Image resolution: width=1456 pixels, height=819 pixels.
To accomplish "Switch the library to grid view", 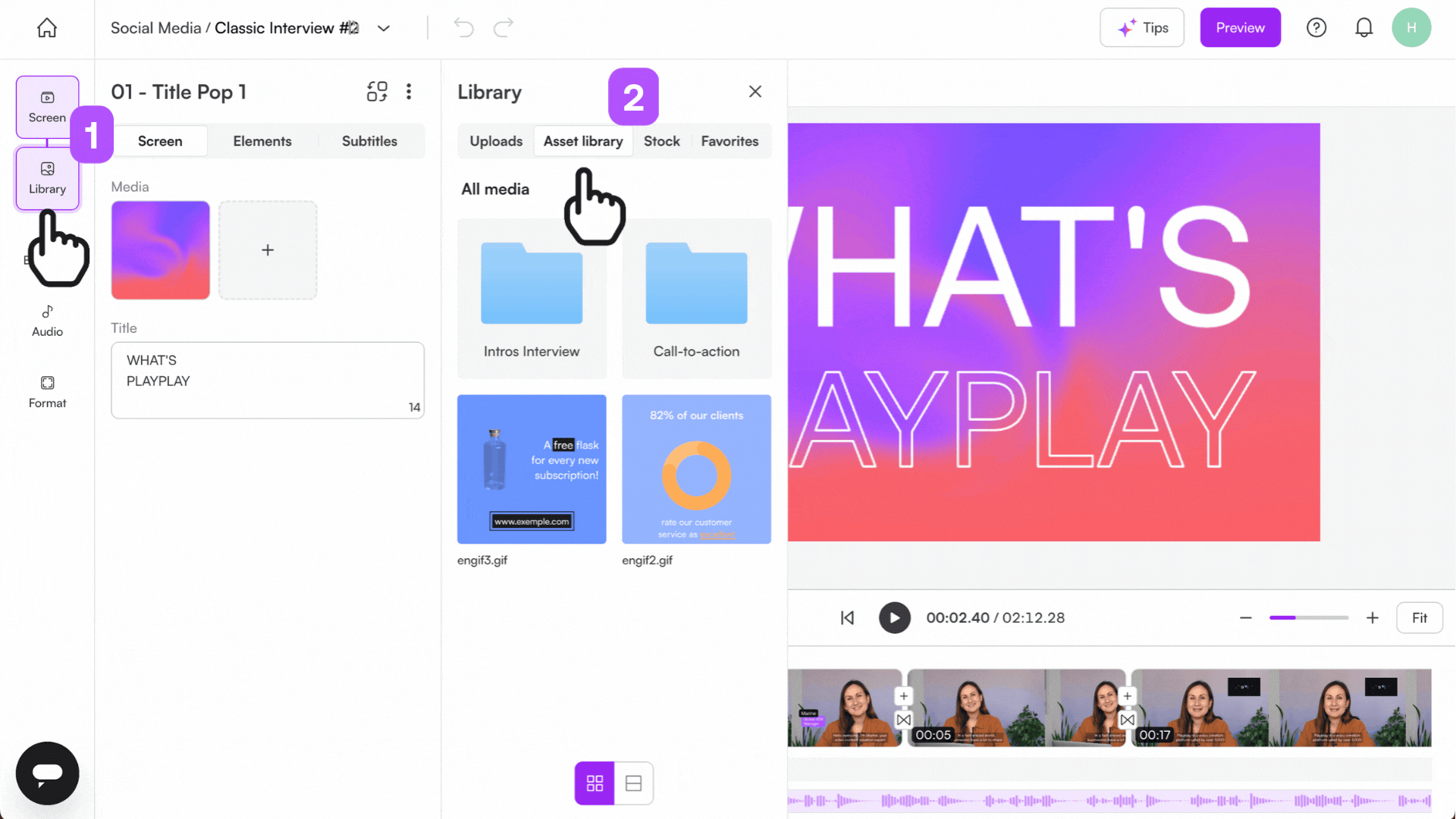I will click(595, 783).
